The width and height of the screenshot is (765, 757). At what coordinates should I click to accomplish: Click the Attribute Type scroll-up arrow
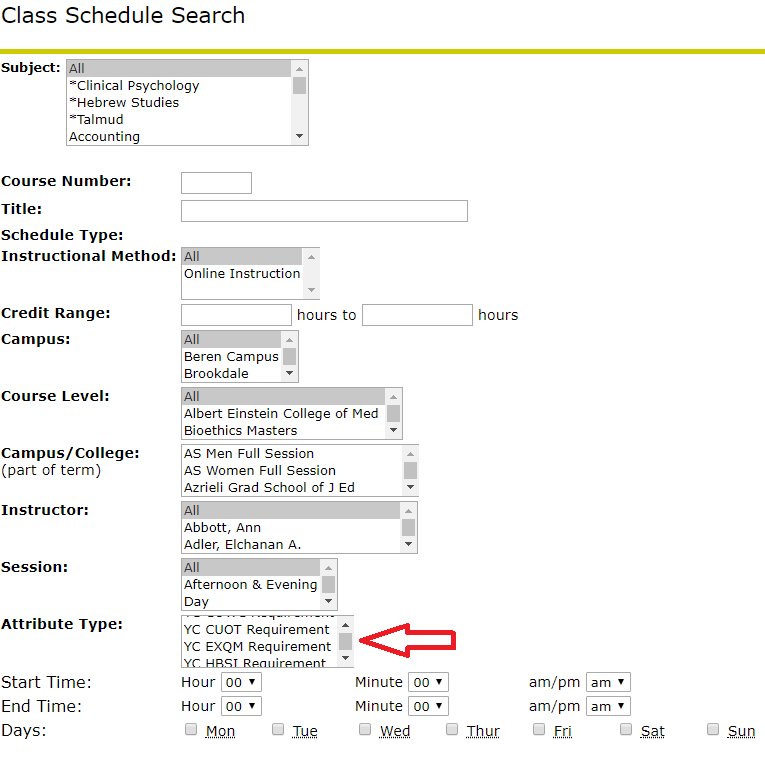pyautogui.click(x=345, y=623)
